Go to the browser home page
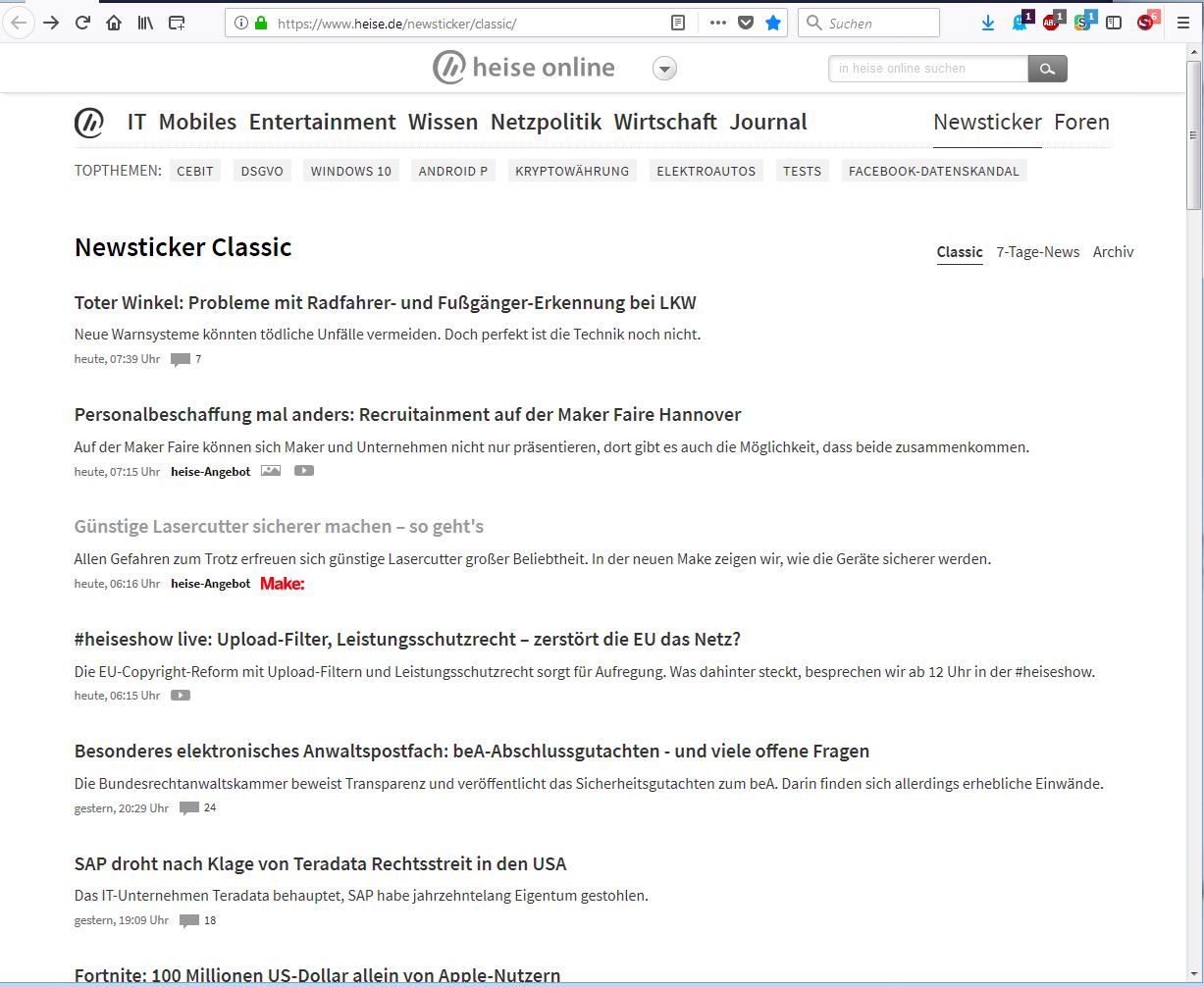The image size is (1204, 987). click(114, 23)
